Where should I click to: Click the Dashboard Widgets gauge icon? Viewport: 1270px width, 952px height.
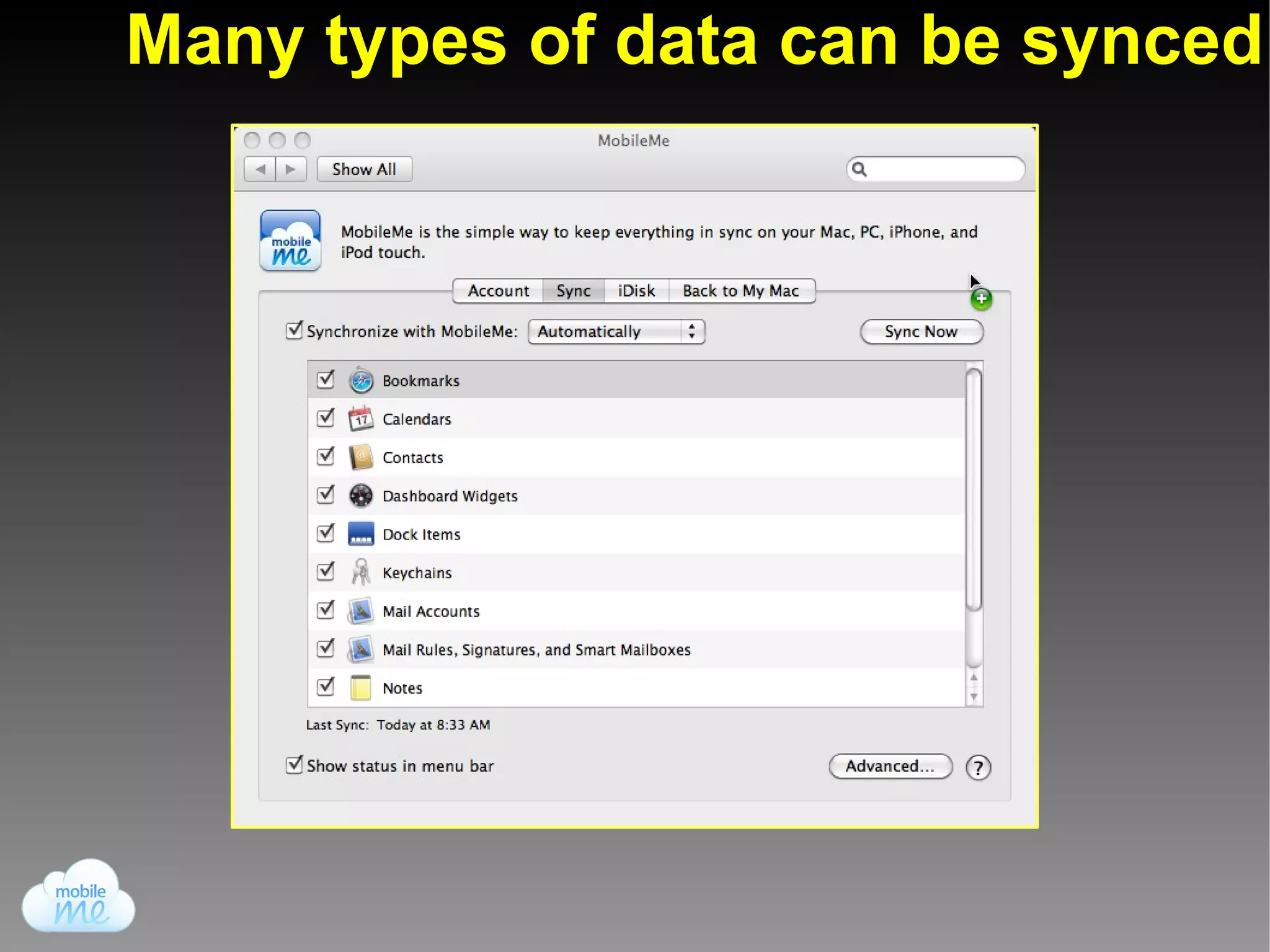coord(360,496)
